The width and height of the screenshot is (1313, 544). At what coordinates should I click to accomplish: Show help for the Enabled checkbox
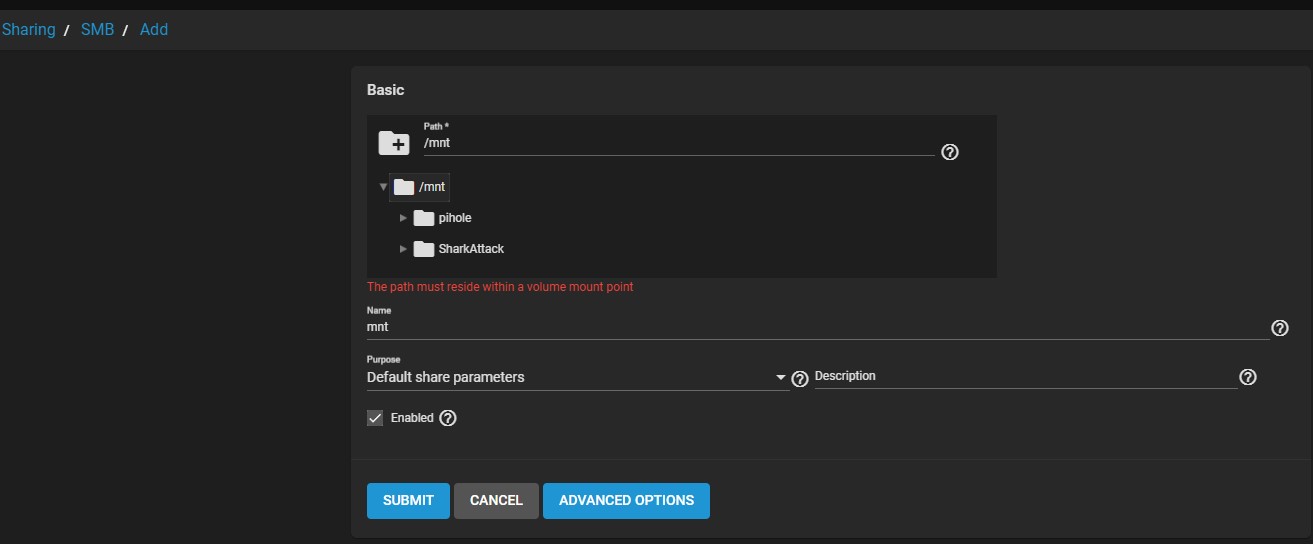coord(448,418)
